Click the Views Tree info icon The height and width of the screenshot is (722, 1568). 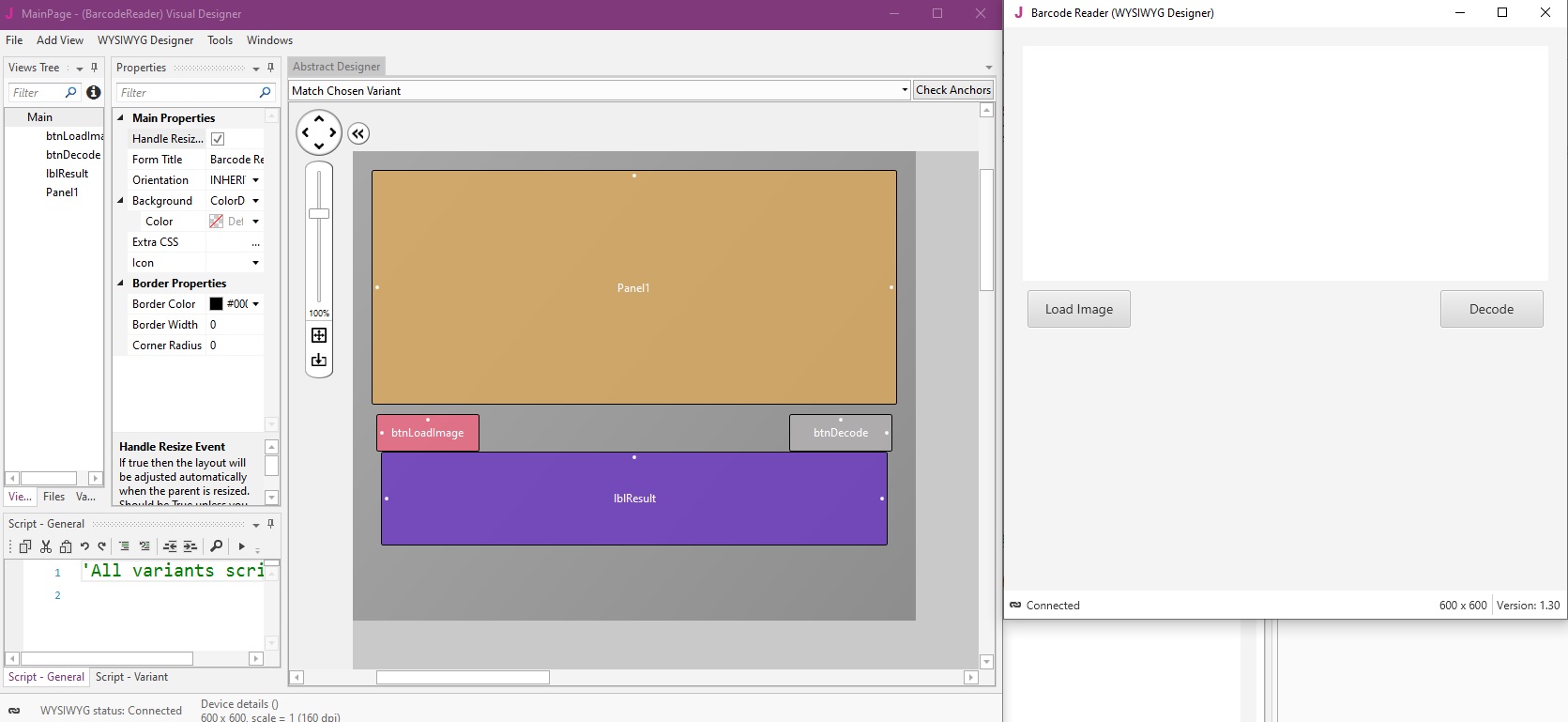(x=93, y=93)
